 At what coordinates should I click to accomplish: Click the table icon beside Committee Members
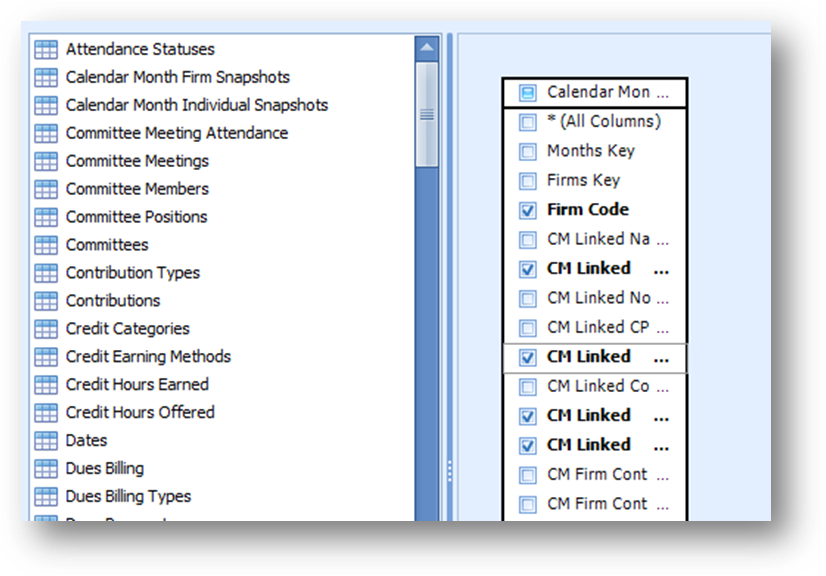point(46,189)
